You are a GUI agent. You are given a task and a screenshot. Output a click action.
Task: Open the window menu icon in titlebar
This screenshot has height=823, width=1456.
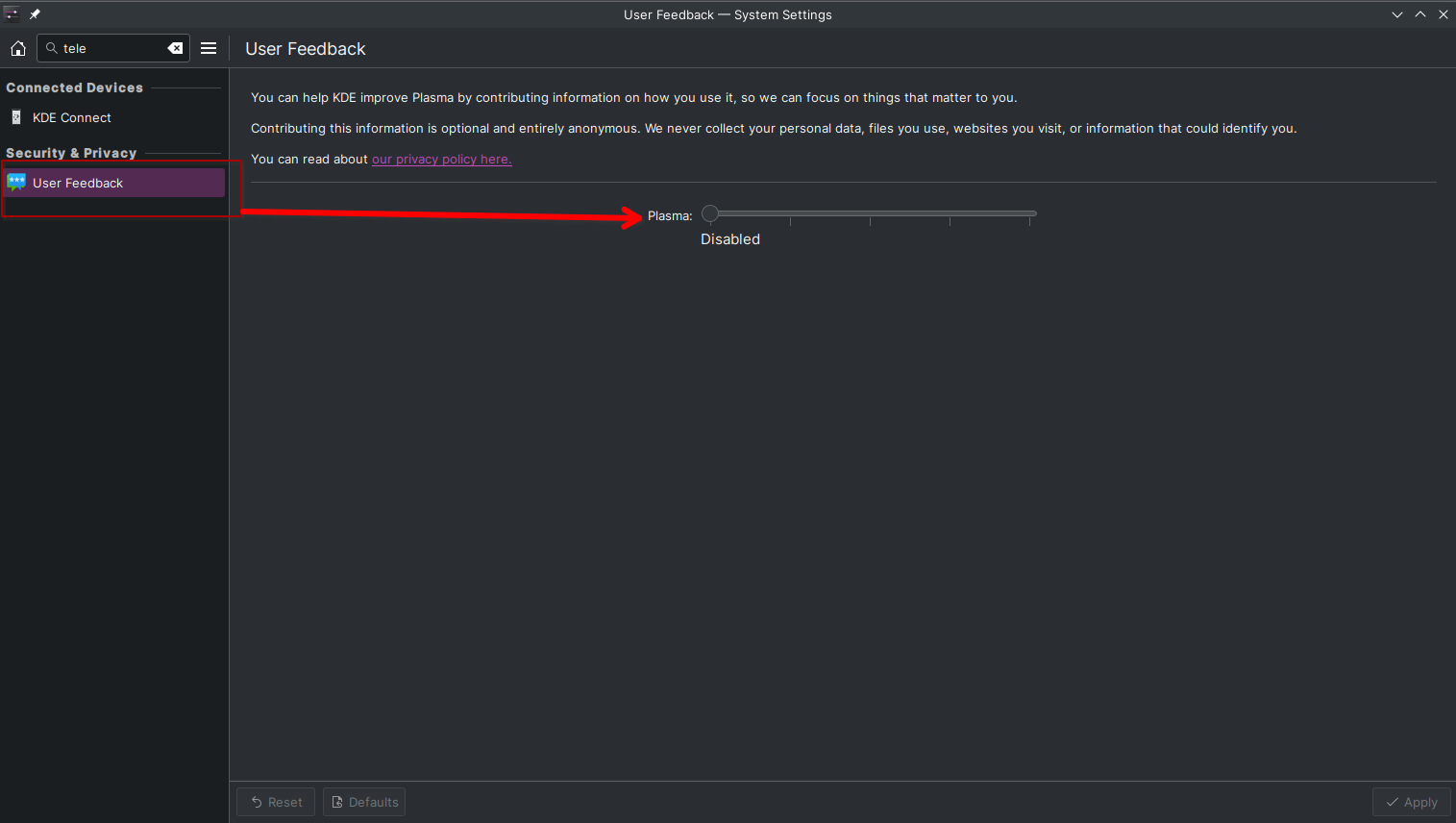pos(12,14)
